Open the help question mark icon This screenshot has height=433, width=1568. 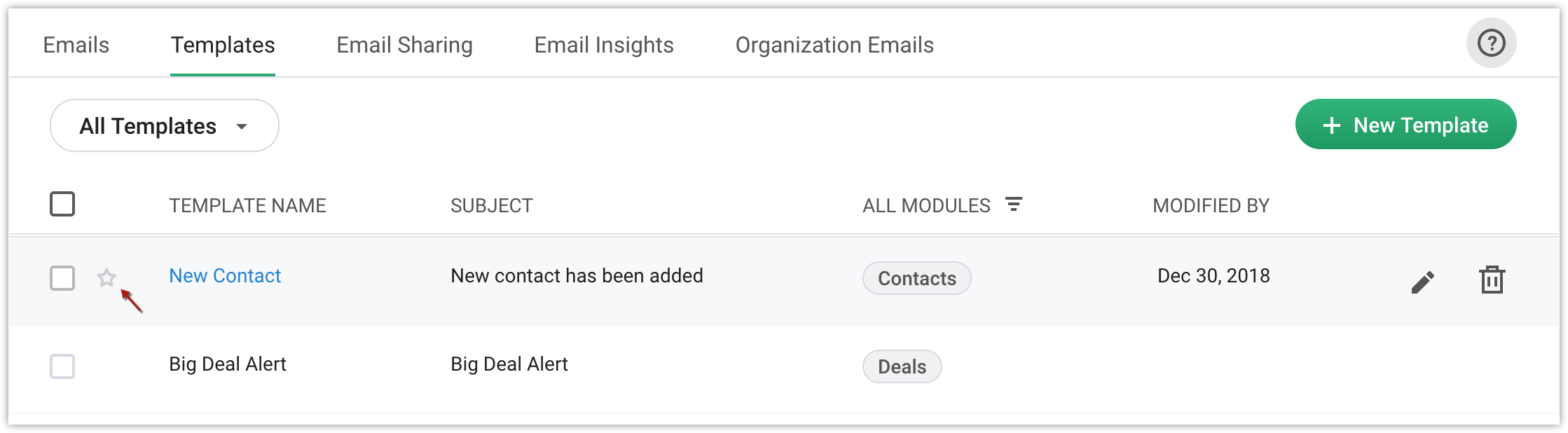[x=1491, y=43]
